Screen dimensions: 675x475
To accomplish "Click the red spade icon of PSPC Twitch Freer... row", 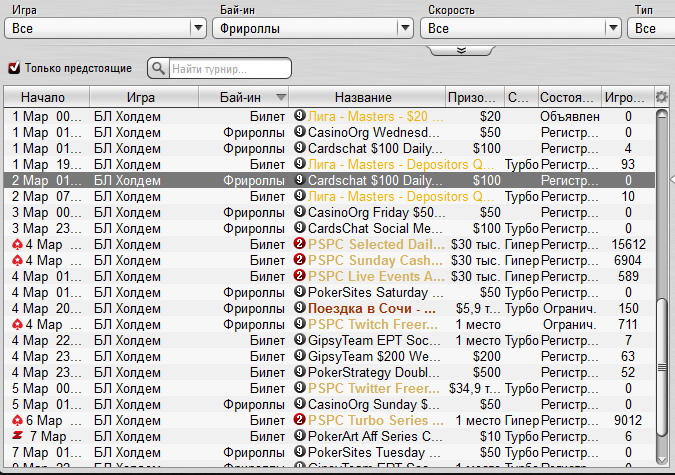I will tap(17, 324).
